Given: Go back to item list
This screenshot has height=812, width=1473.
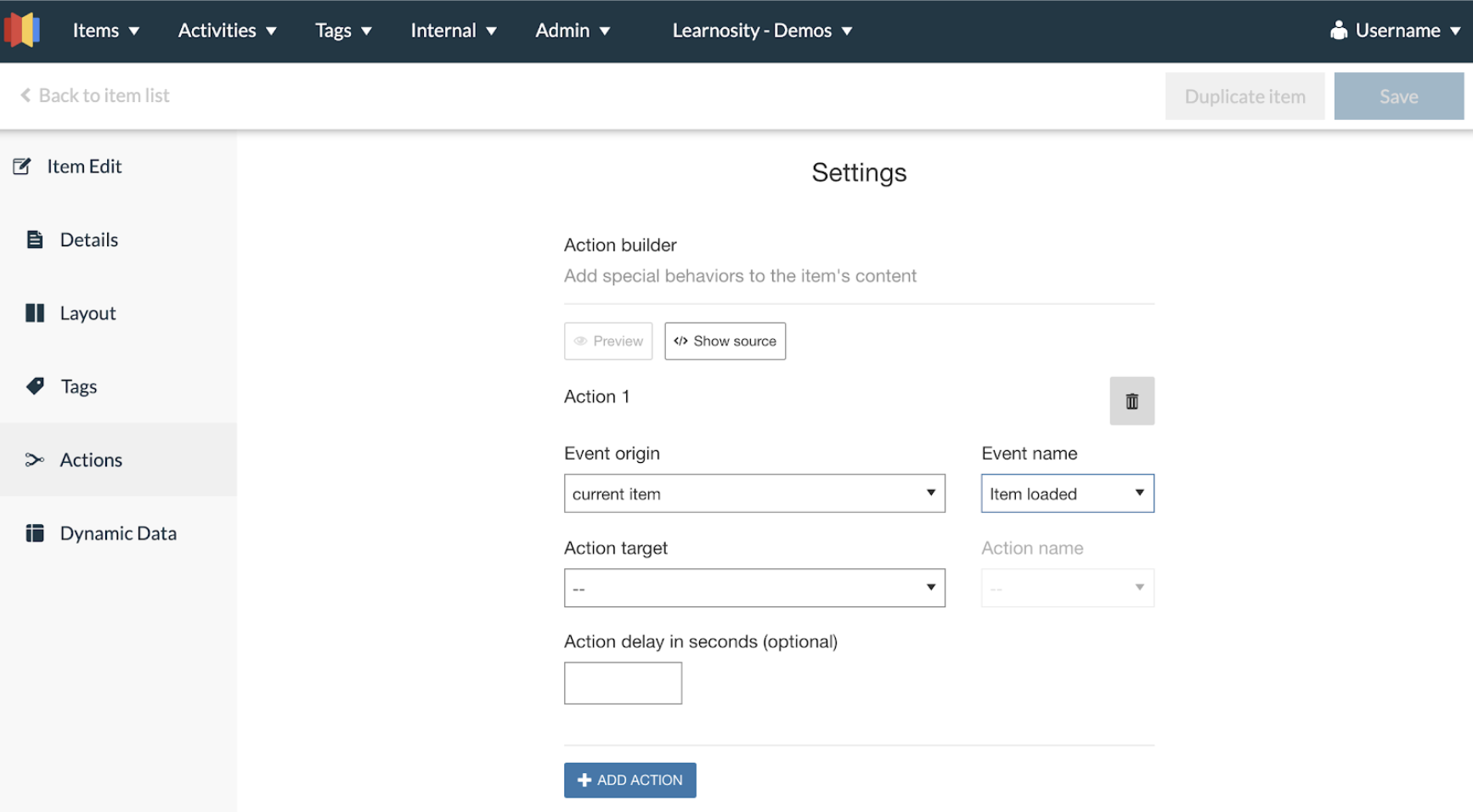Looking at the screenshot, I should (95, 96).
